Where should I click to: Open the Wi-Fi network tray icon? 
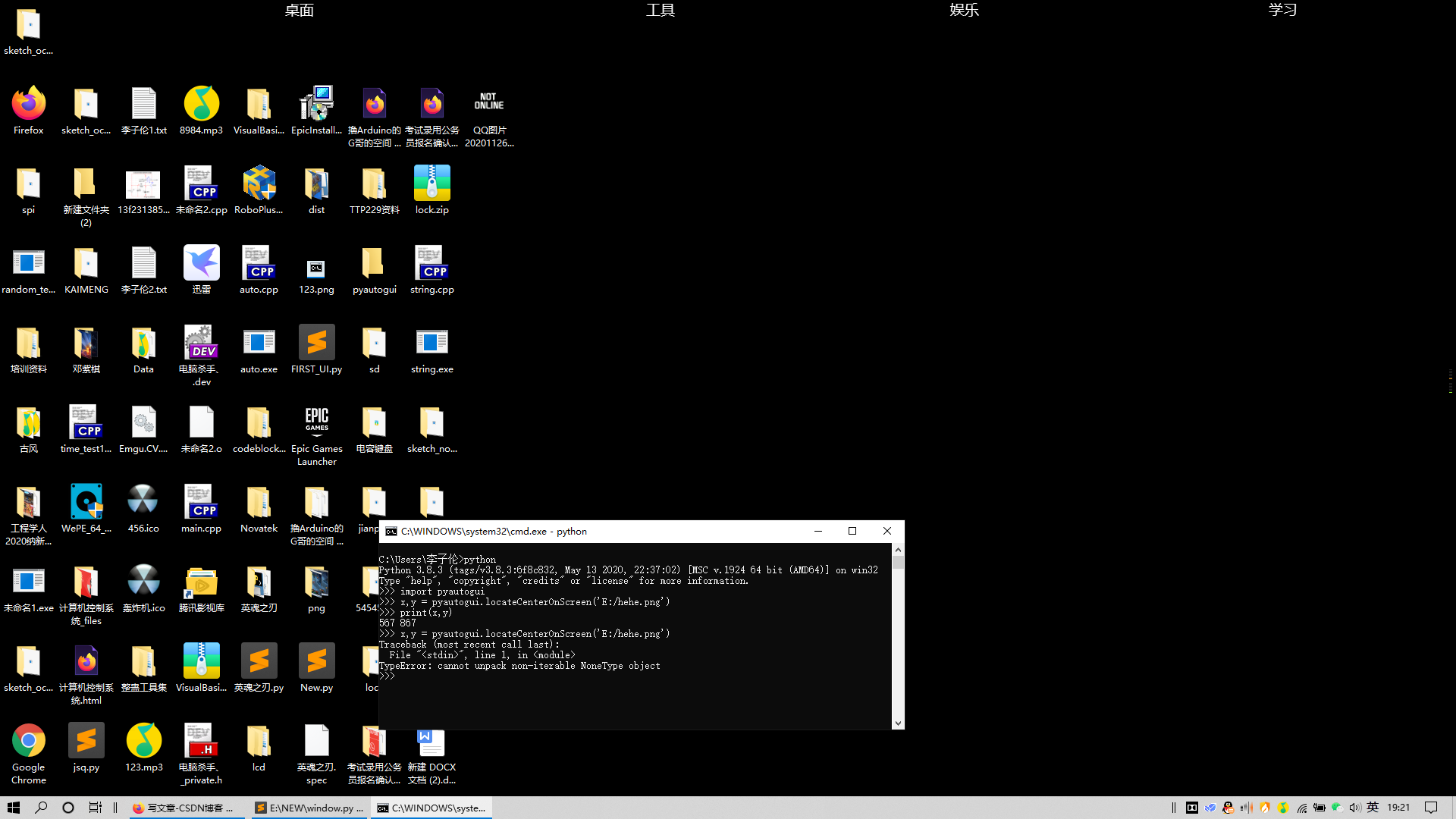(1301, 808)
